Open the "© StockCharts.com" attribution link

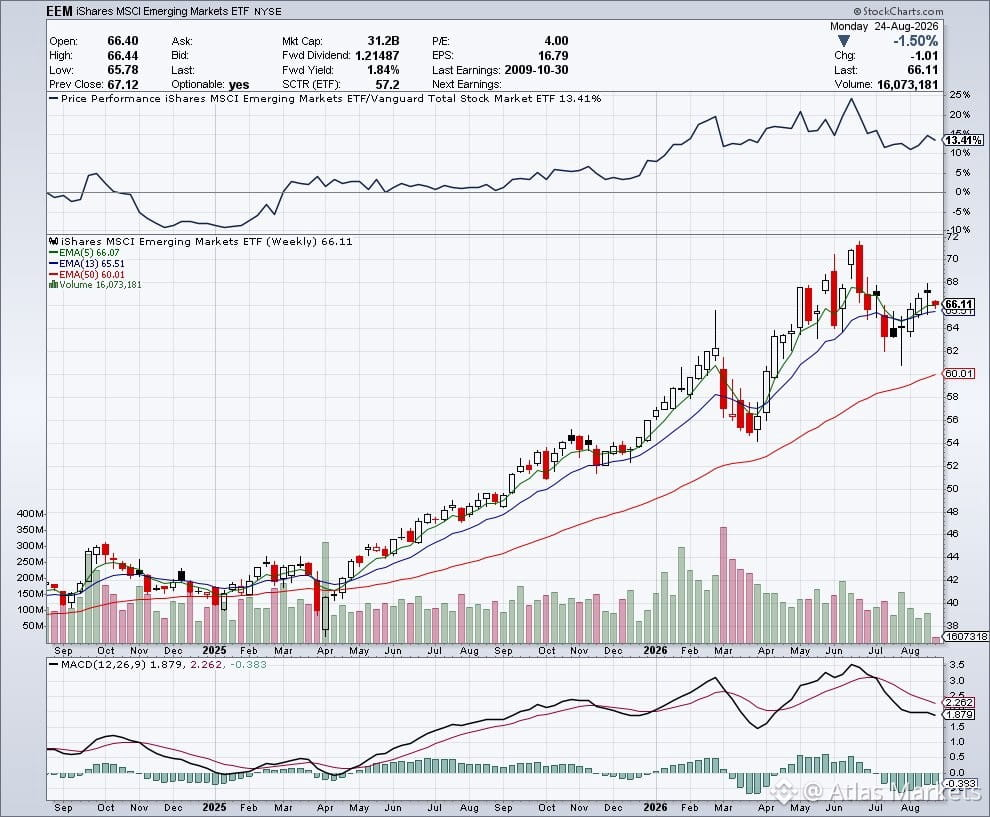[898, 11]
